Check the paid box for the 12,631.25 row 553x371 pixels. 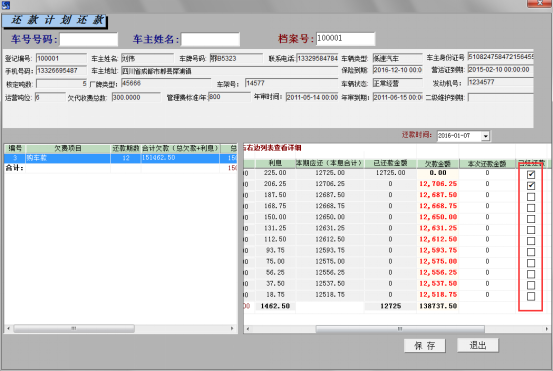point(531,230)
